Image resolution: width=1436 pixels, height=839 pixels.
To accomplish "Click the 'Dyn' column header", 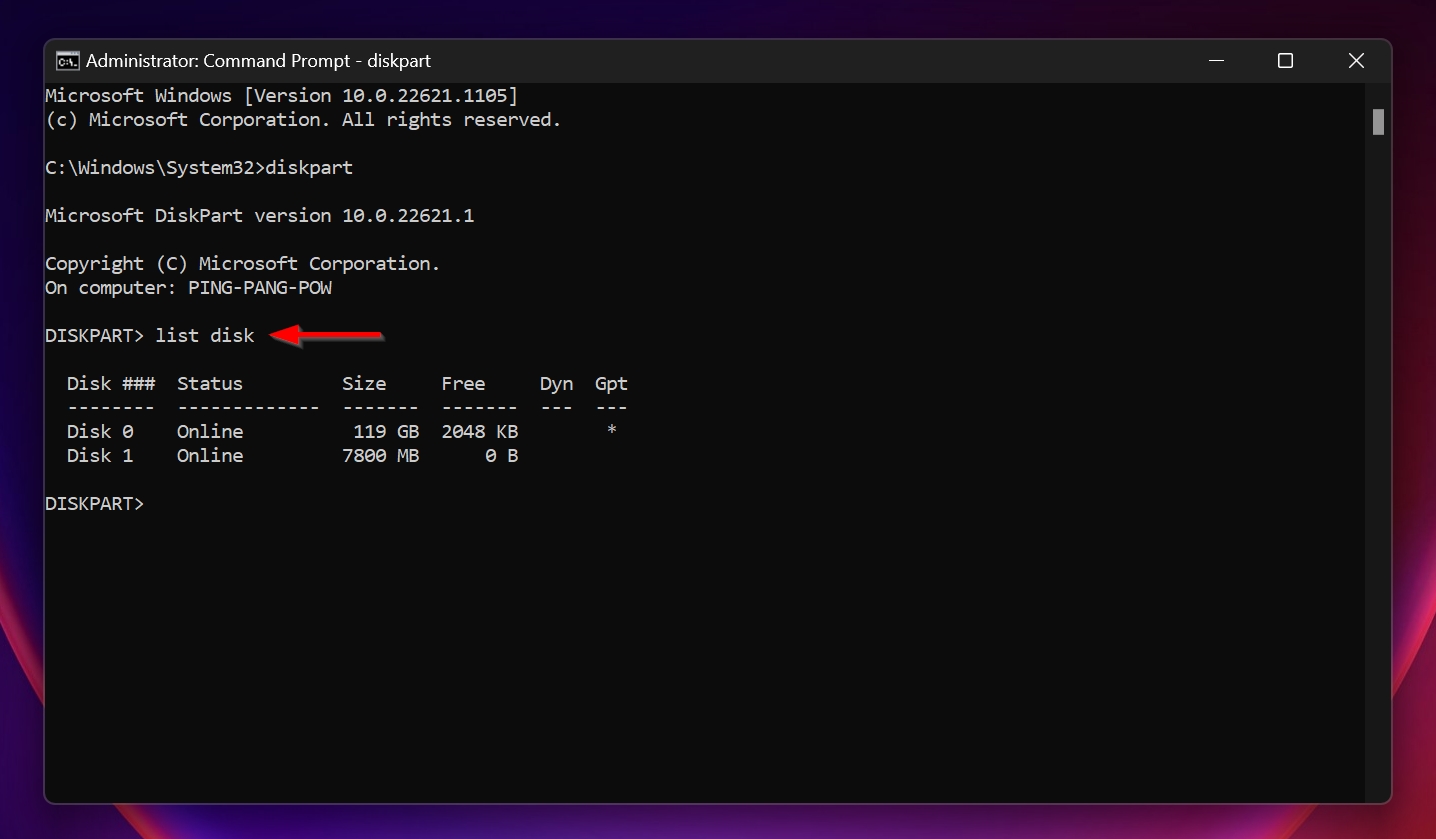I will (557, 384).
